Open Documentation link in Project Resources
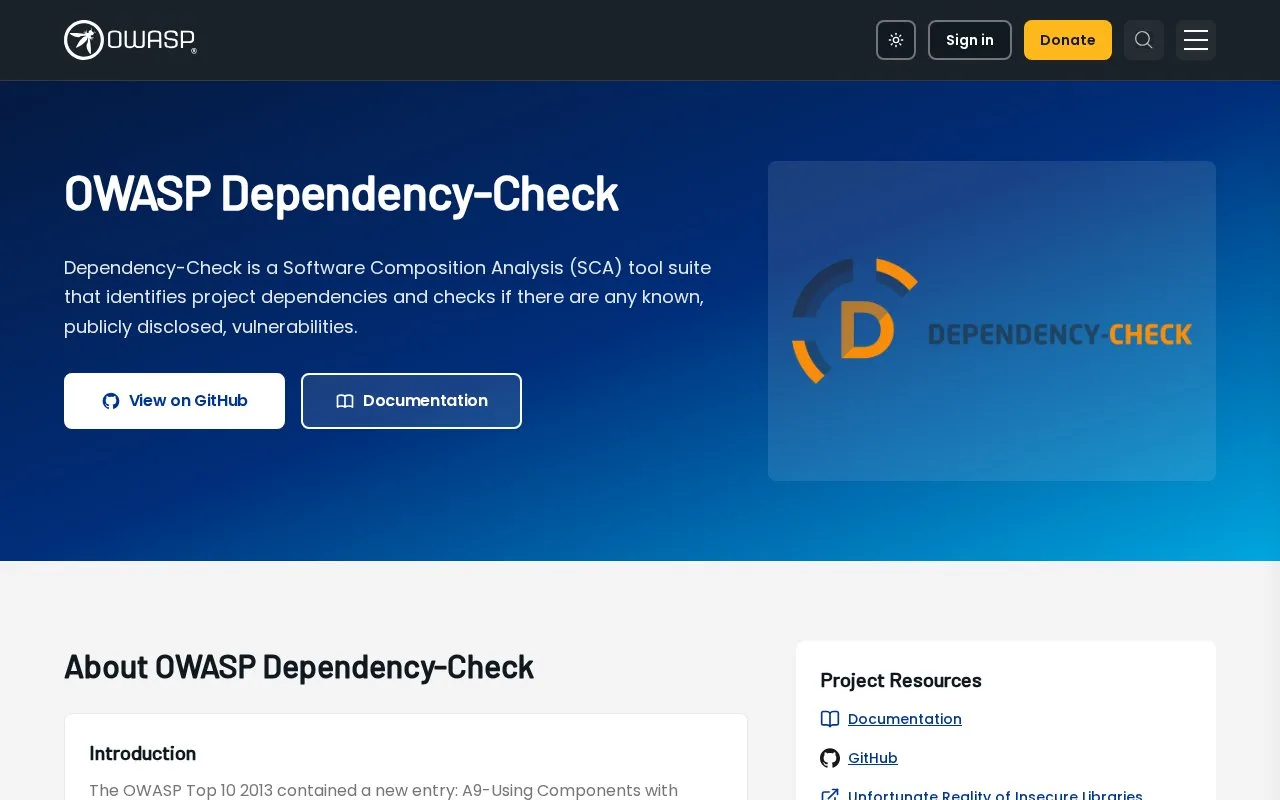 click(905, 719)
